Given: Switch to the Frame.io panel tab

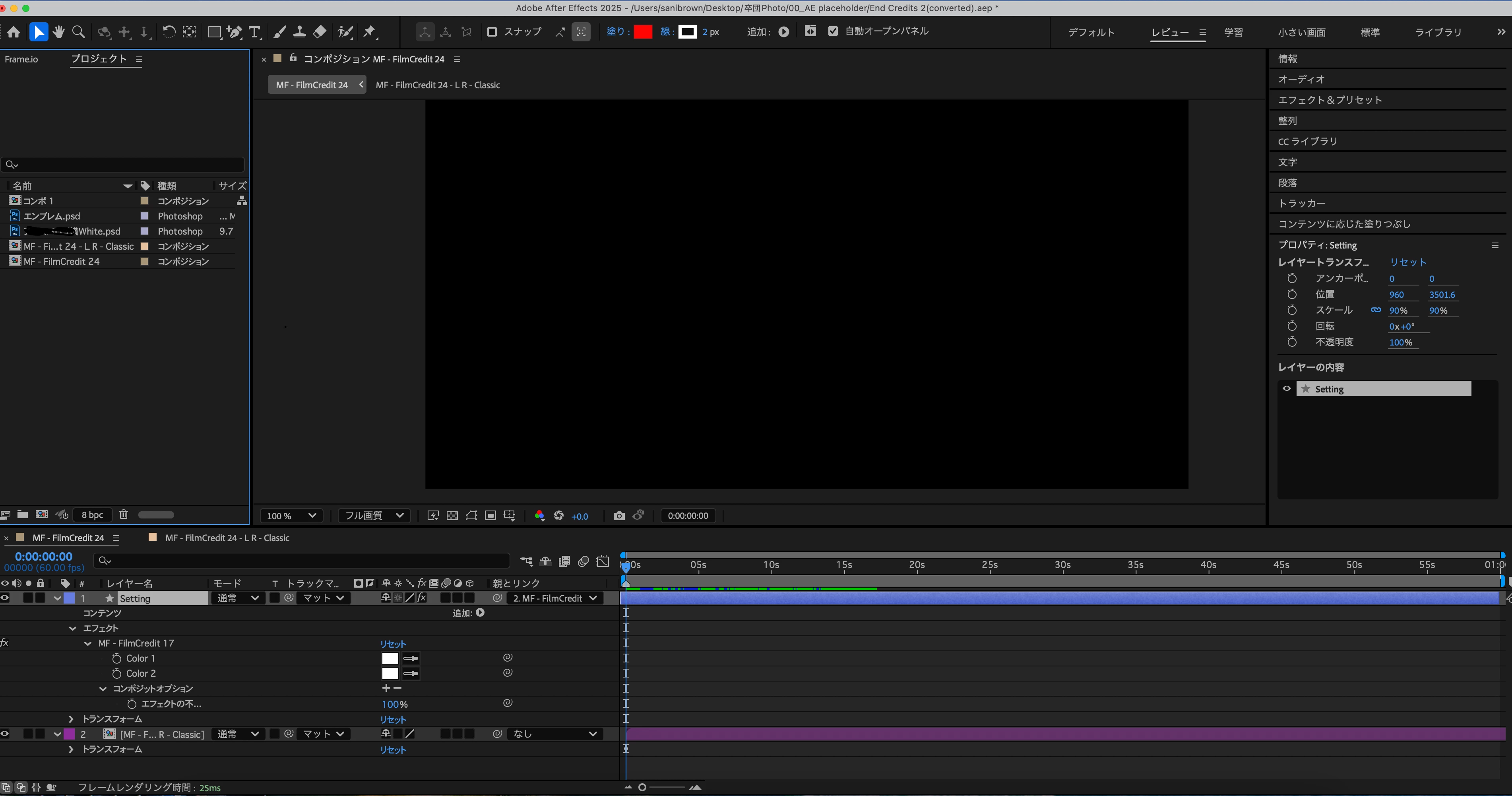Looking at the screenshot, I should pyautogui.click(x=21, y=59).
